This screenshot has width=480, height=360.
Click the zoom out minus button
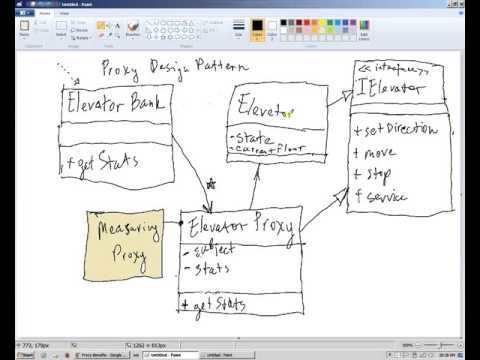tap(418, 345)
